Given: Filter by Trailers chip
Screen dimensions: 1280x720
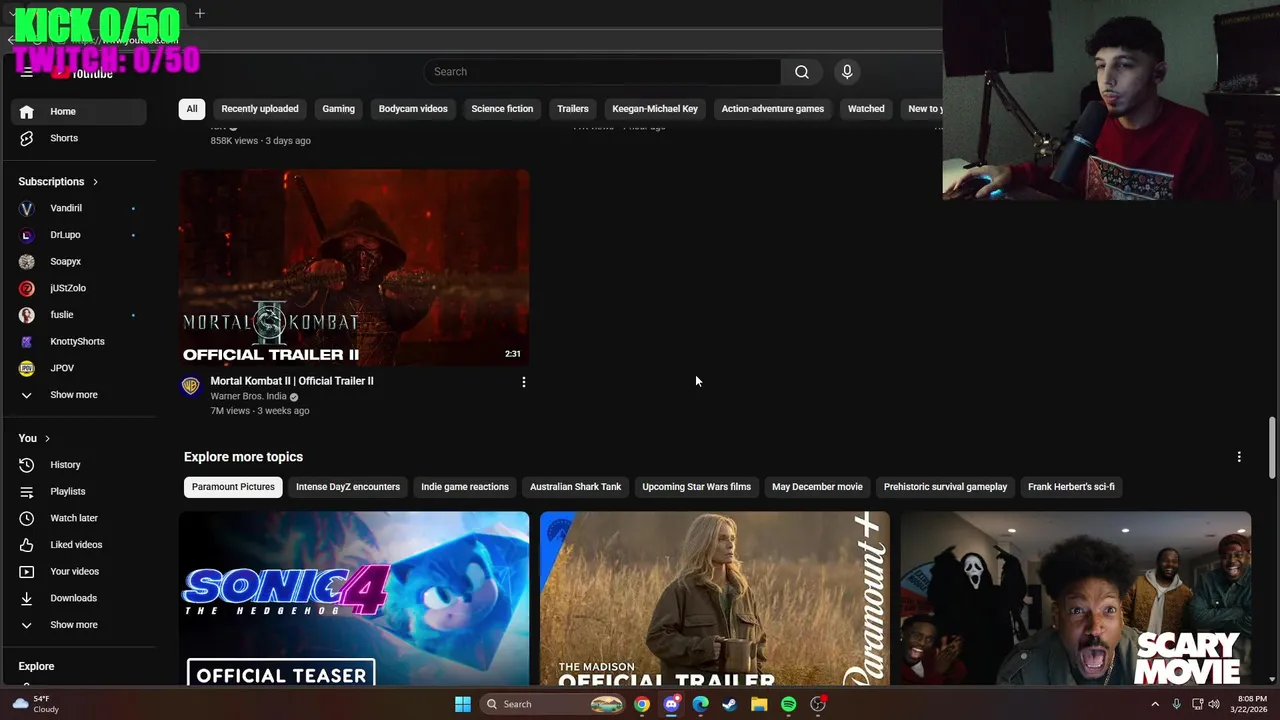Looking at the screenshot, I should [573, 109].
